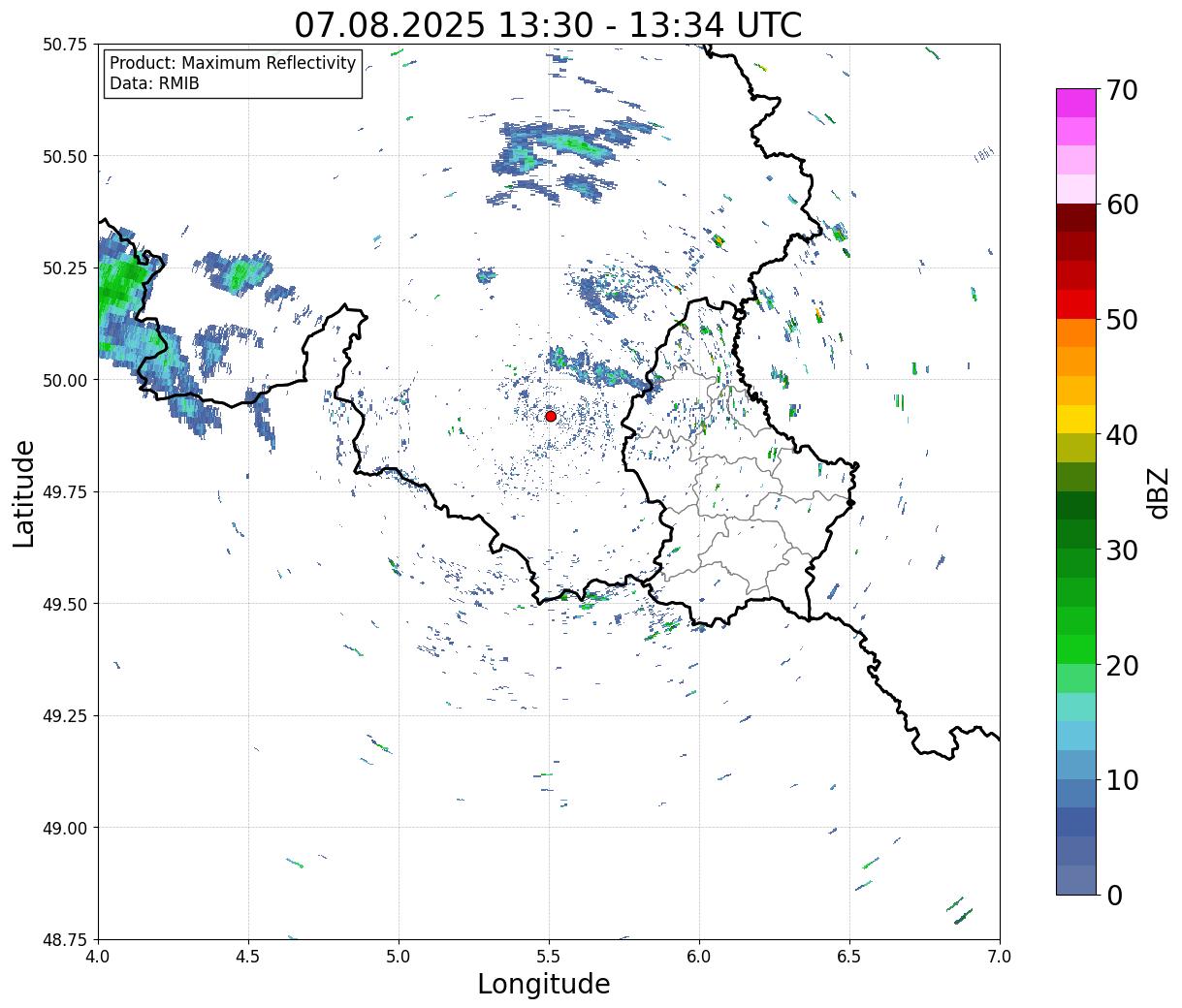
Task: Click the colorbar tick value 50
Action: click(x=1121, y=320)
